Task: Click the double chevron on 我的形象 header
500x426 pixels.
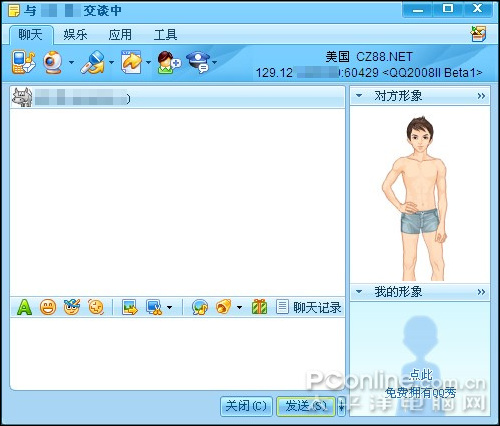Action: (481, 292)
